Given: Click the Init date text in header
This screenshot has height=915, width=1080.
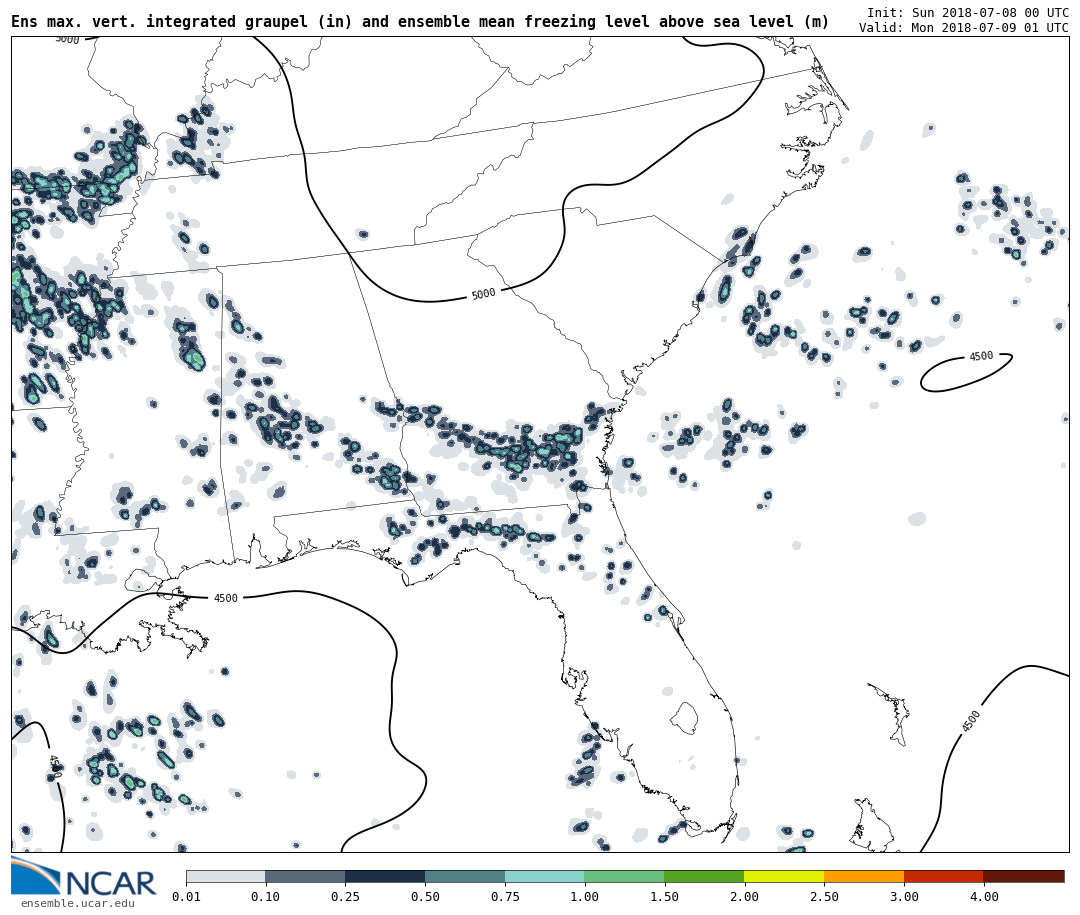Looking at the screenshot, I should pyautogui.click(x=967, y=13).
